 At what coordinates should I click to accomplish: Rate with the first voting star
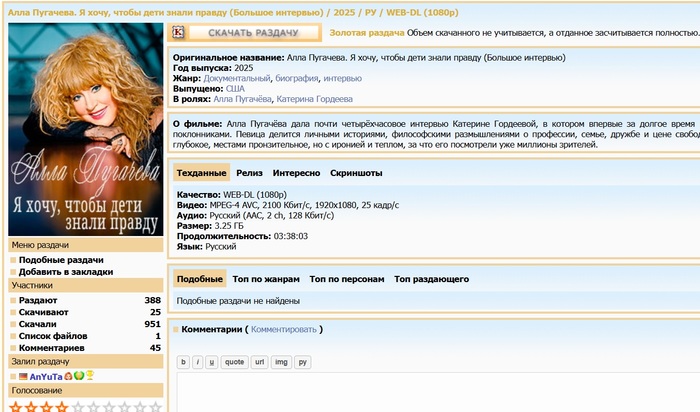point(16,406)
